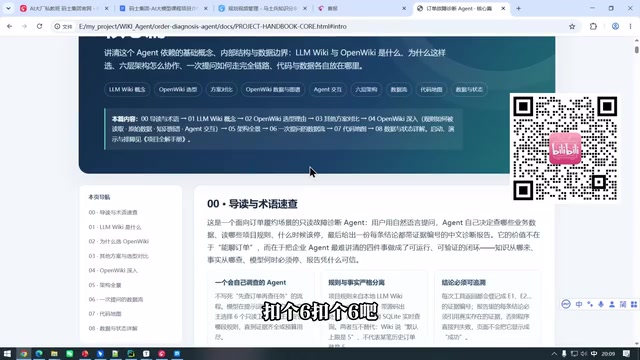Click the 数据与状态 pill
Image resolution: width=640 pixels, height=360 pixels.
click(469, 89)
